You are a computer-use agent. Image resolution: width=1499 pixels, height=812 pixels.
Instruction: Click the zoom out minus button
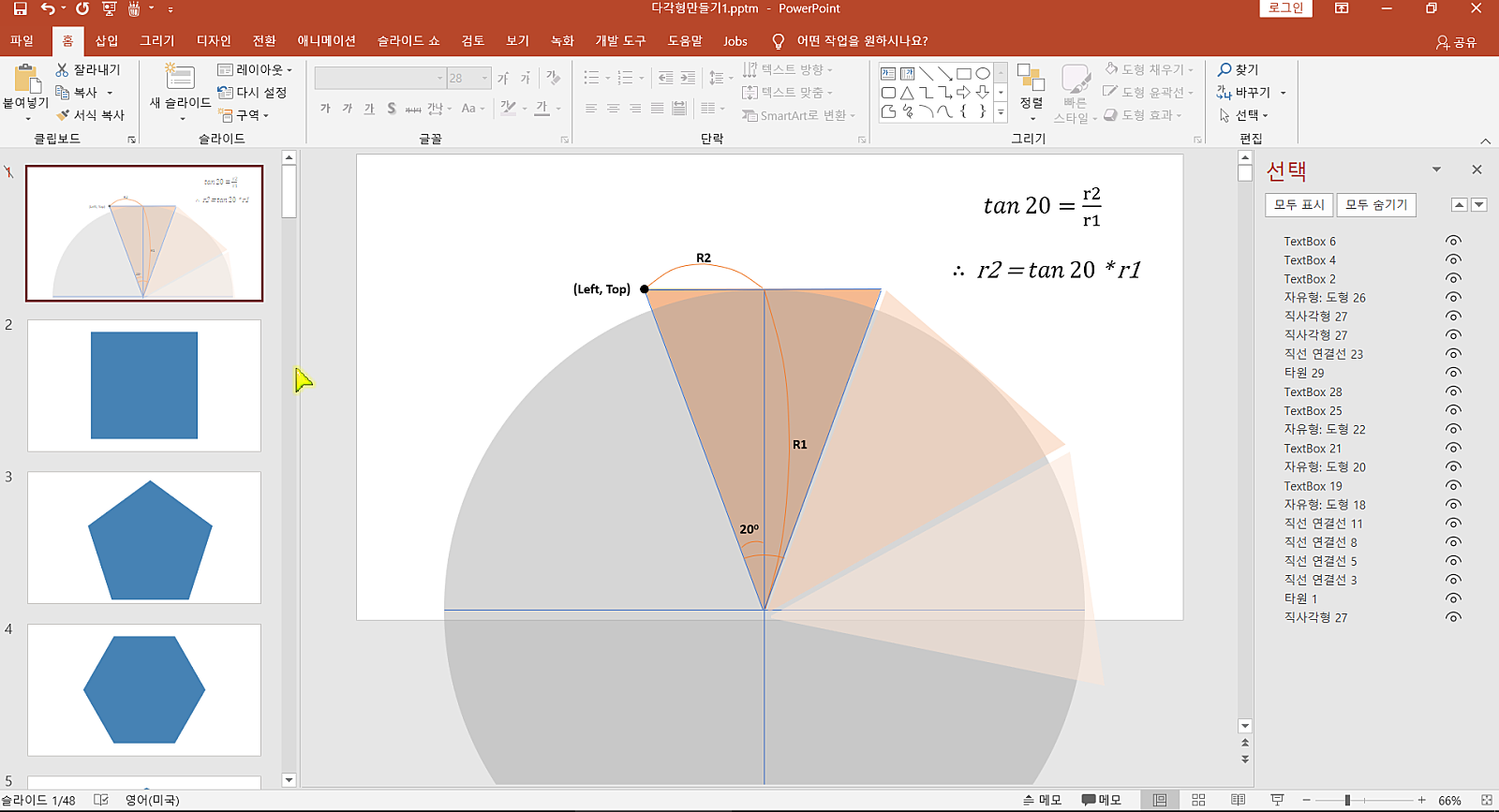coord(1306,800)
